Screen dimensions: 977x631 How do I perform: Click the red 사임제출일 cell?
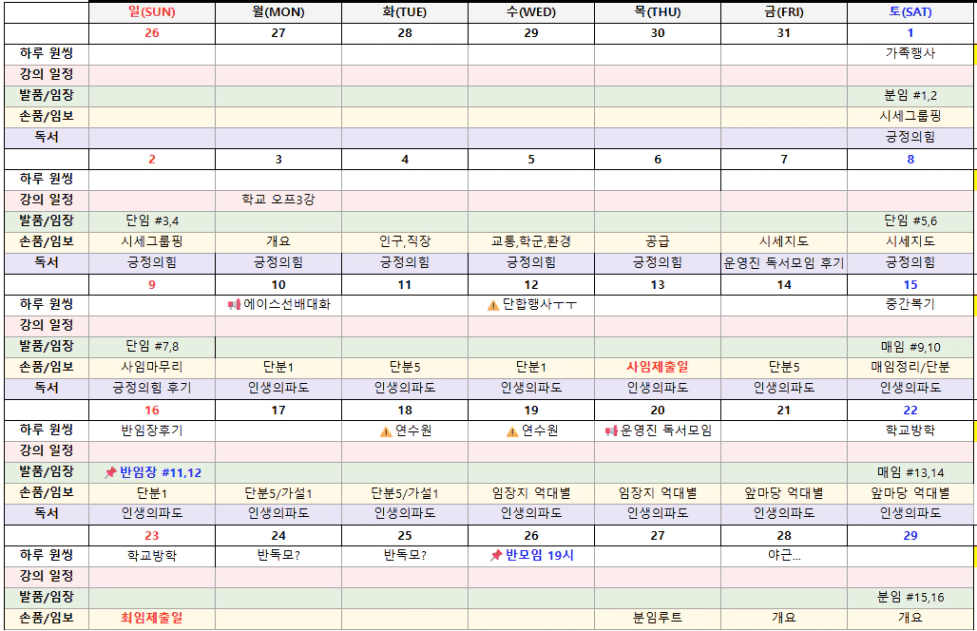pos(658,368)
